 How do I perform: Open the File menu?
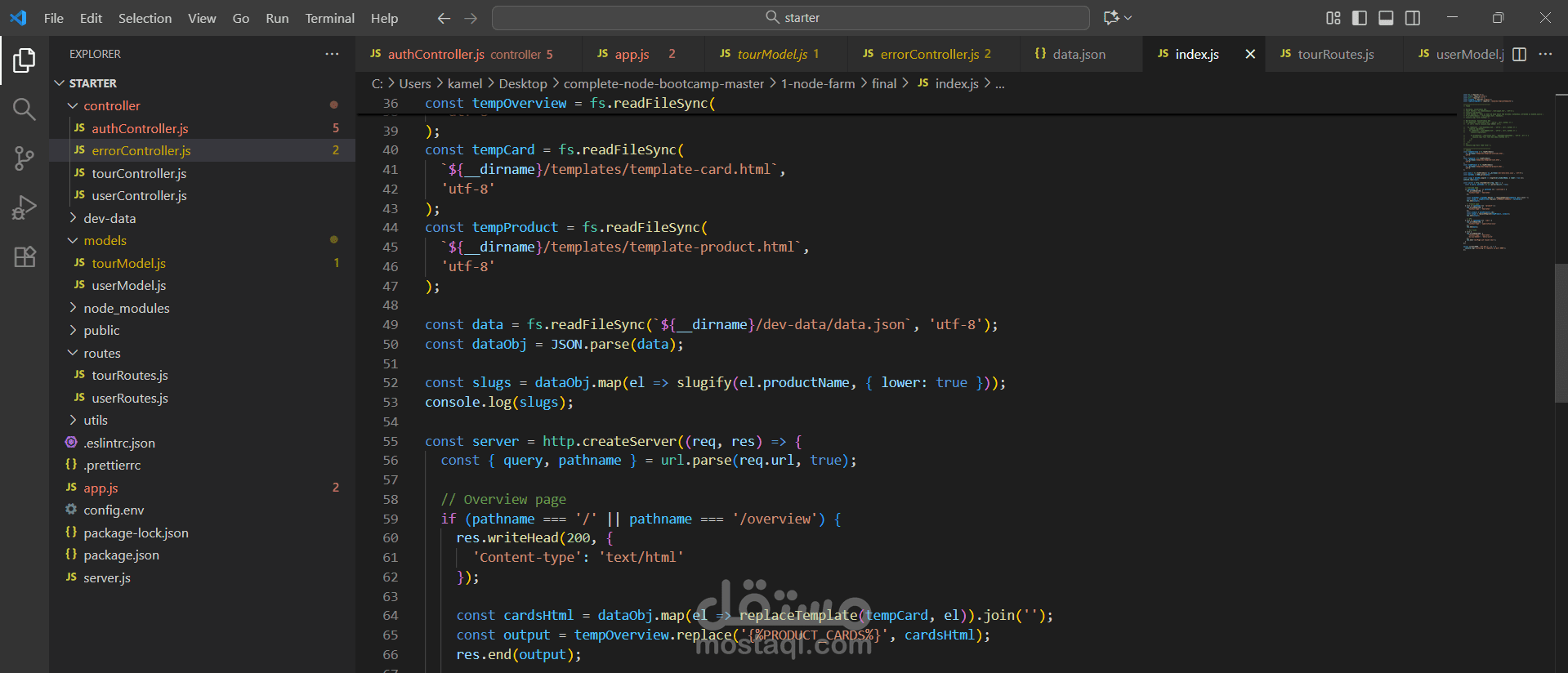tap(54, 18)
